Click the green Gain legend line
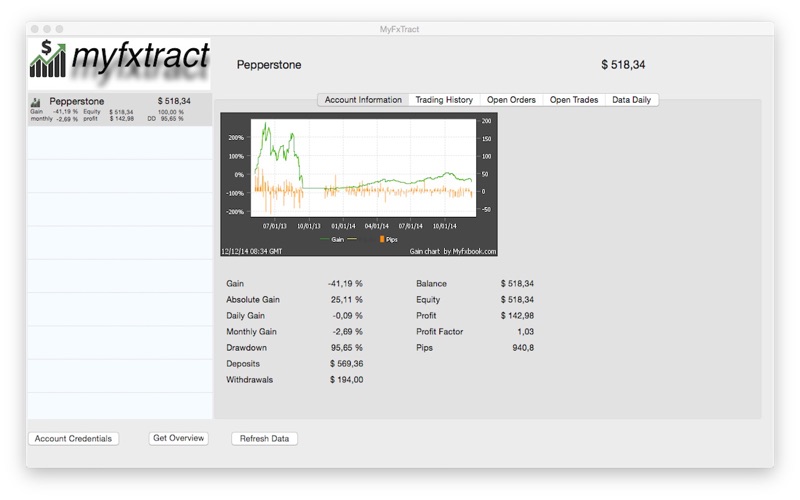The height and width of the screenshot is (500, 800). 324,239
